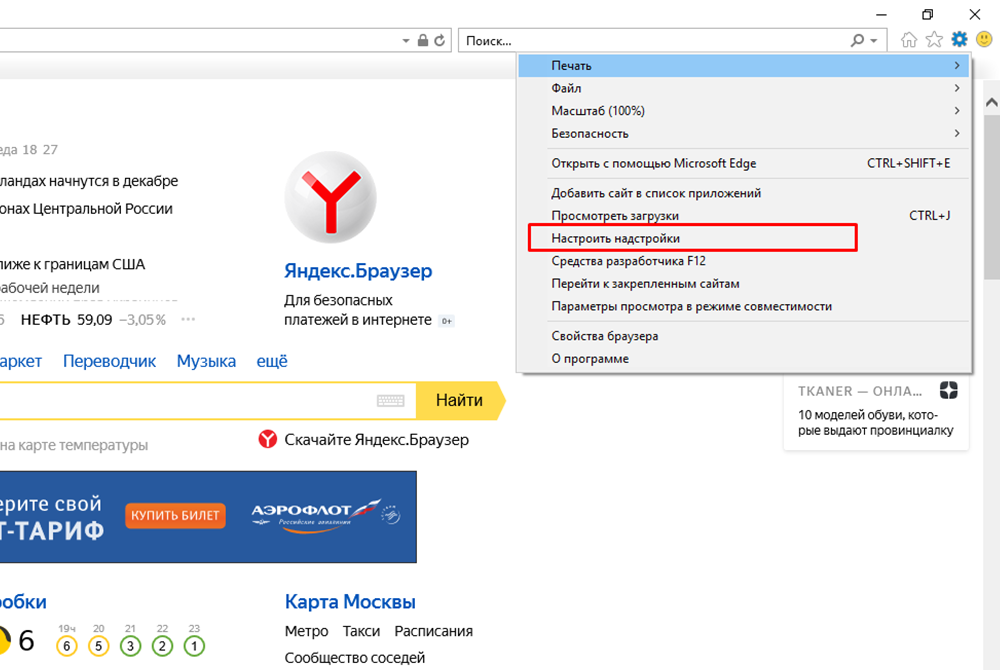Click the smiley feedback icon

coord(984,40)
